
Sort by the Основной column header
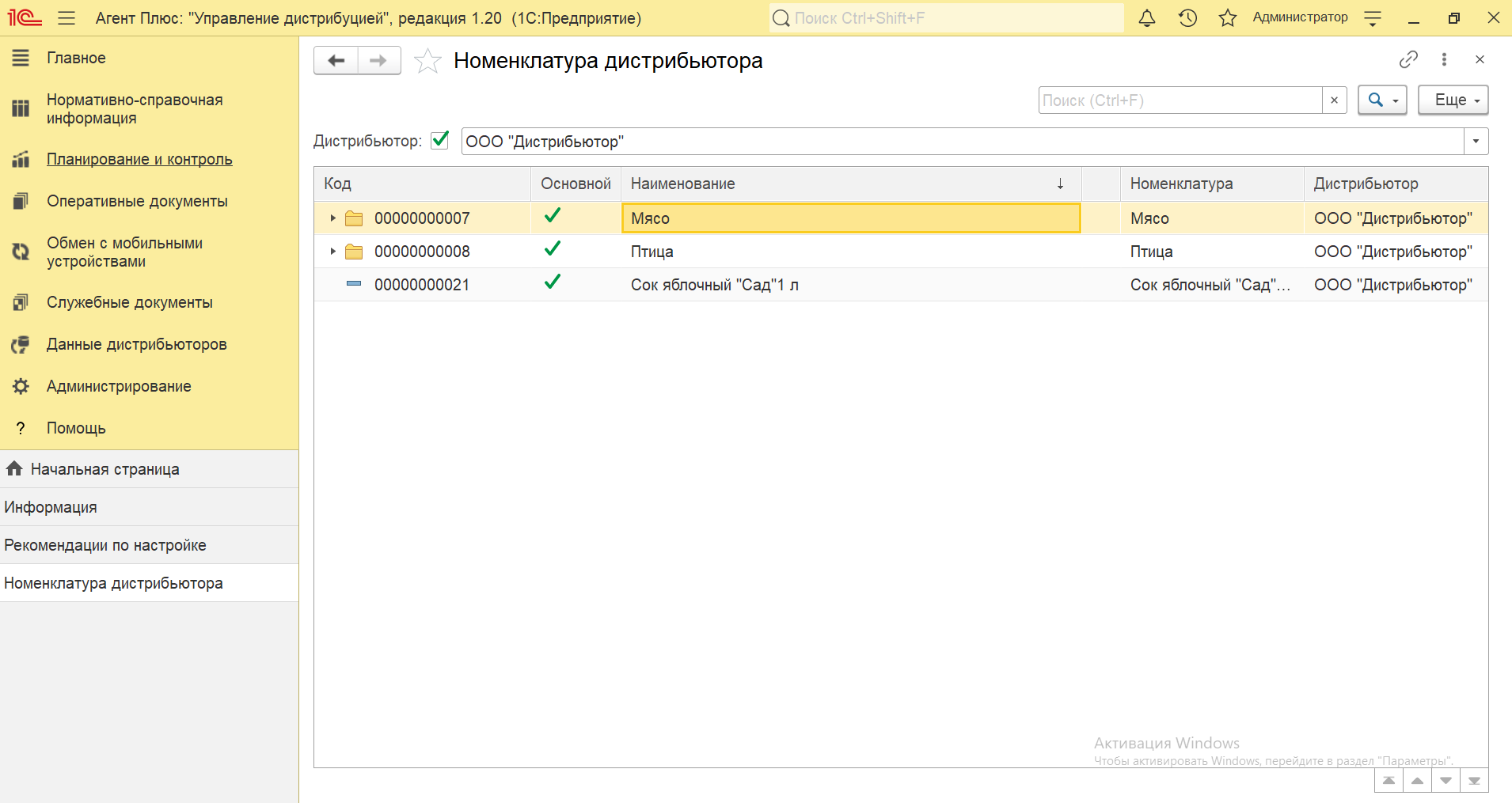point(576,184)
